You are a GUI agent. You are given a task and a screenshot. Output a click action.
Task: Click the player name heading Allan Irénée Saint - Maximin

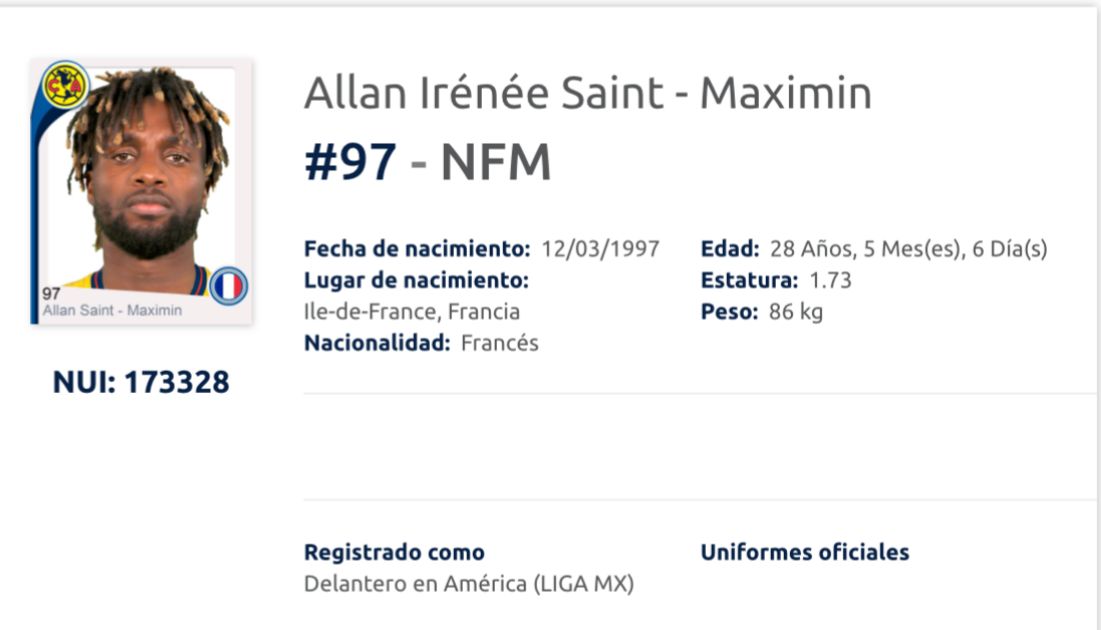pos(588,93)
